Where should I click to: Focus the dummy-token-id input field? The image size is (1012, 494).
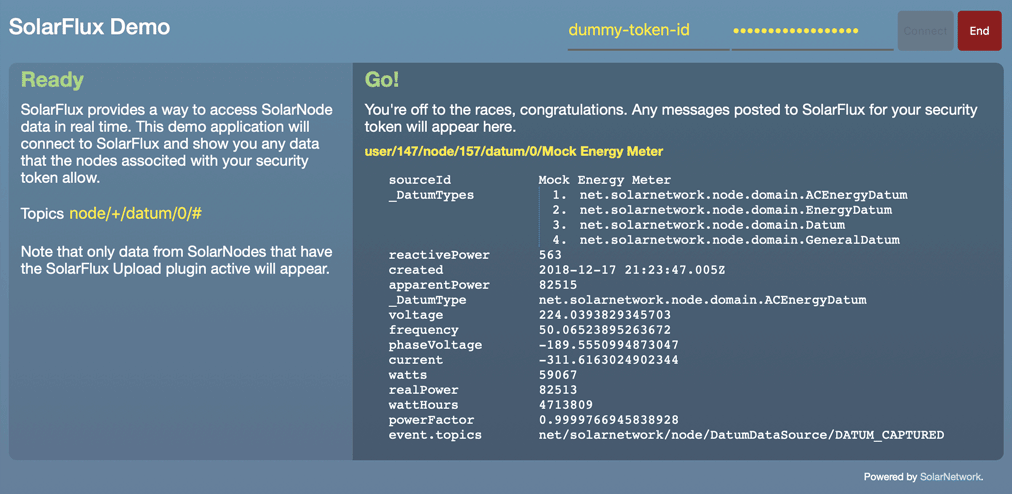coord(648,31)
